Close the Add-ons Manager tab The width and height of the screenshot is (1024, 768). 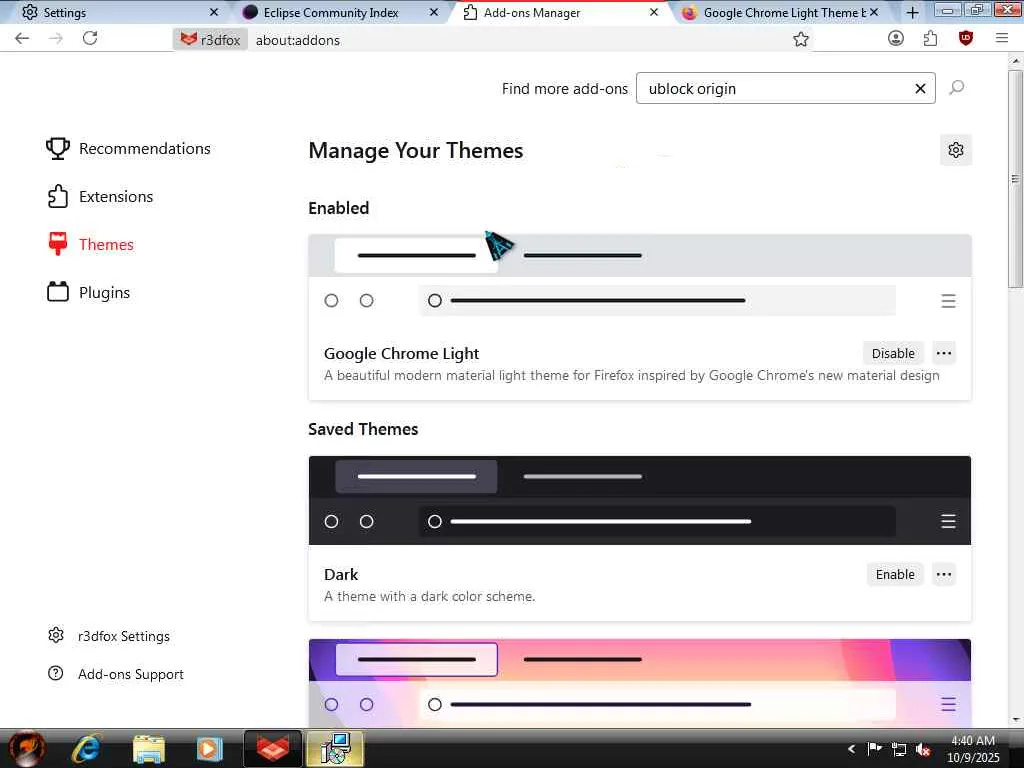[x=654, y=12]
